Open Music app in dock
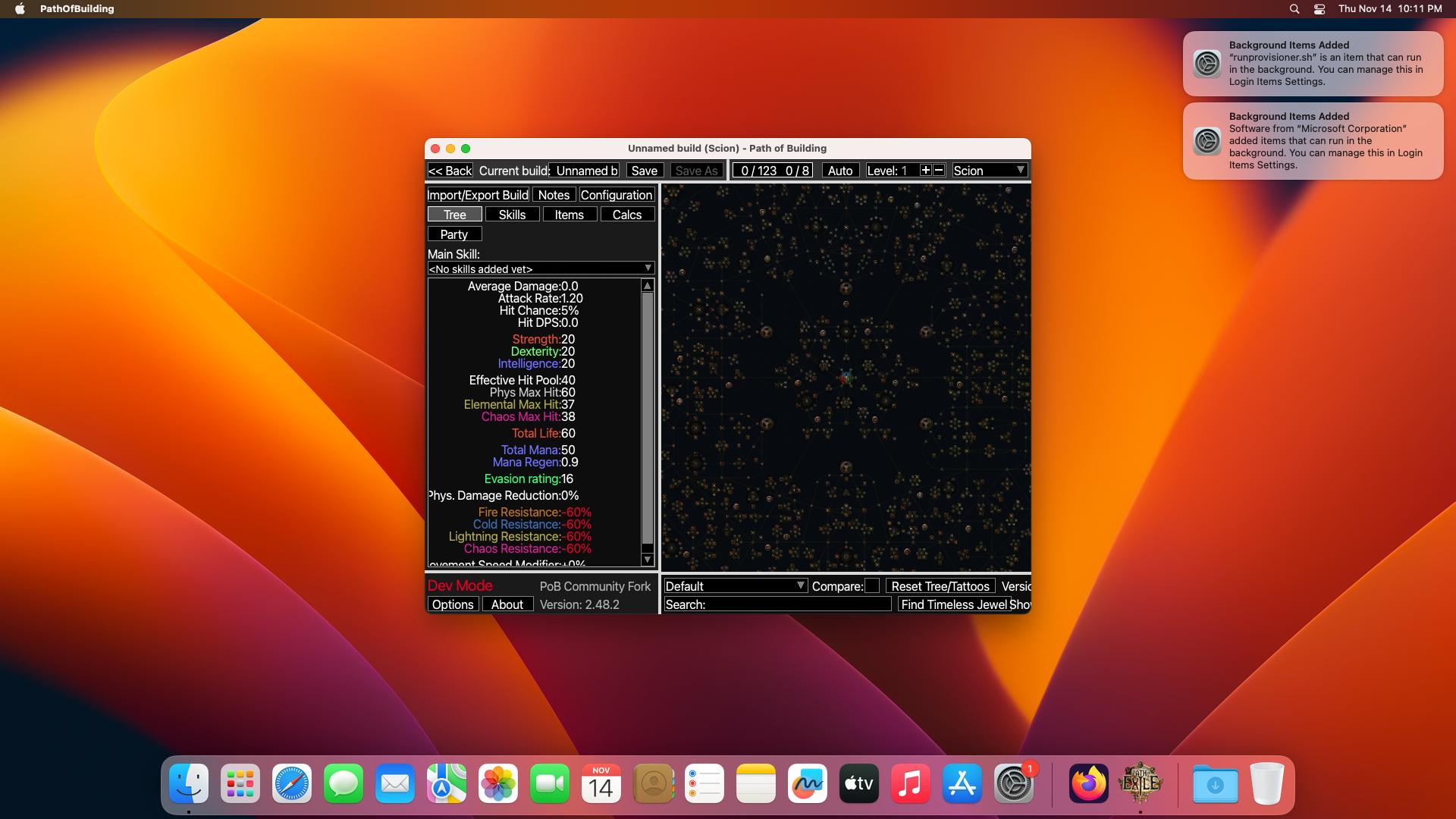Screen dimensions: 1456x819 tap(911, 783)
